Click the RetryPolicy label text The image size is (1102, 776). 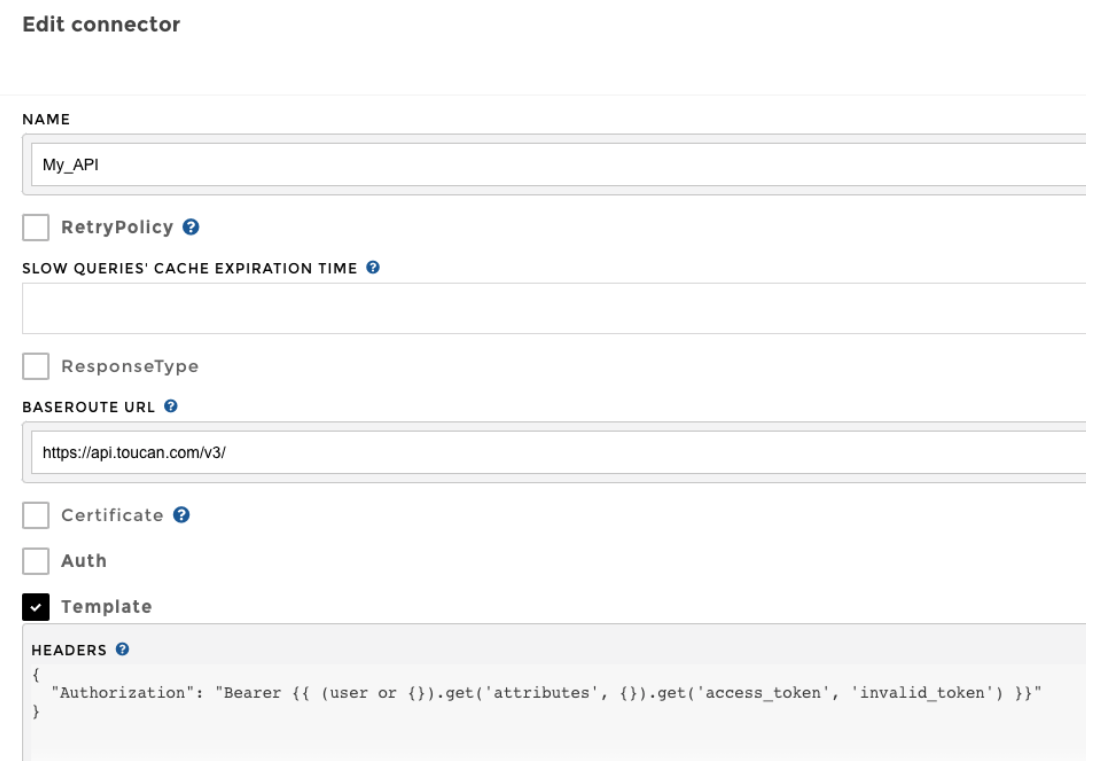coord(117,228)
